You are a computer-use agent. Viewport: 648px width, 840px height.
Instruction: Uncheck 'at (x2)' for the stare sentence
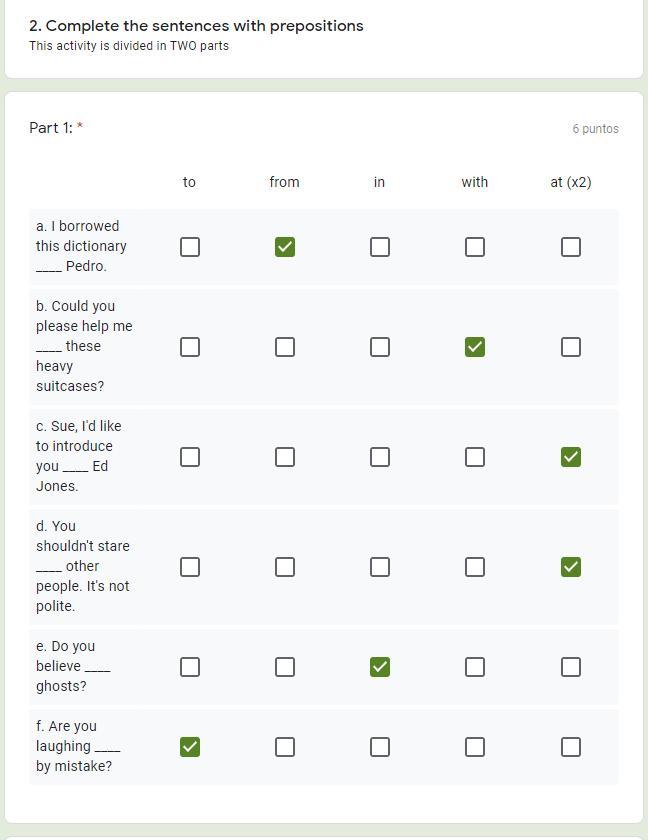[571, 567]
